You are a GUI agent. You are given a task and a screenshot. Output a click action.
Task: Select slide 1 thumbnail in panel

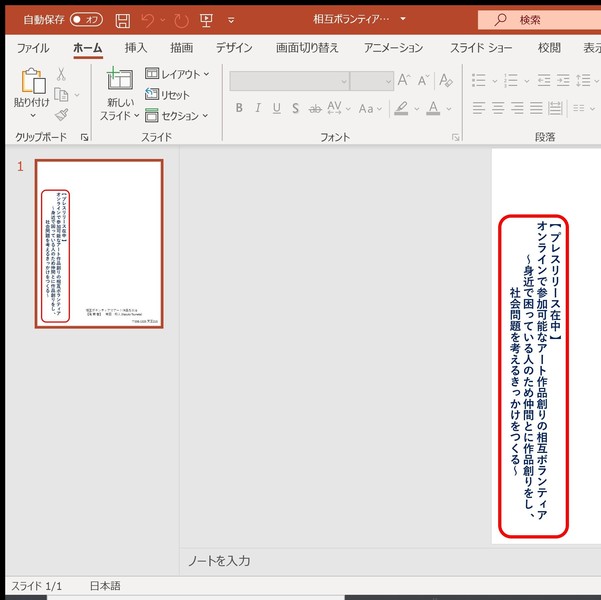[x=99, y=244]
